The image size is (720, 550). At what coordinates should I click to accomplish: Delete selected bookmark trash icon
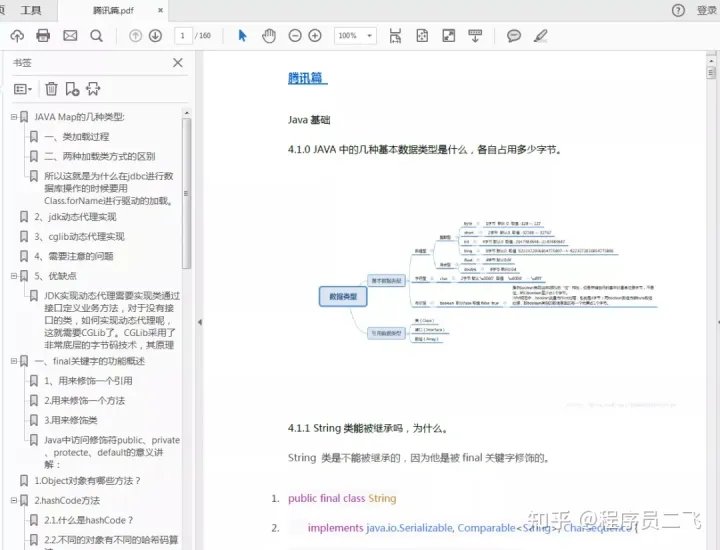[x=51, y=89]
